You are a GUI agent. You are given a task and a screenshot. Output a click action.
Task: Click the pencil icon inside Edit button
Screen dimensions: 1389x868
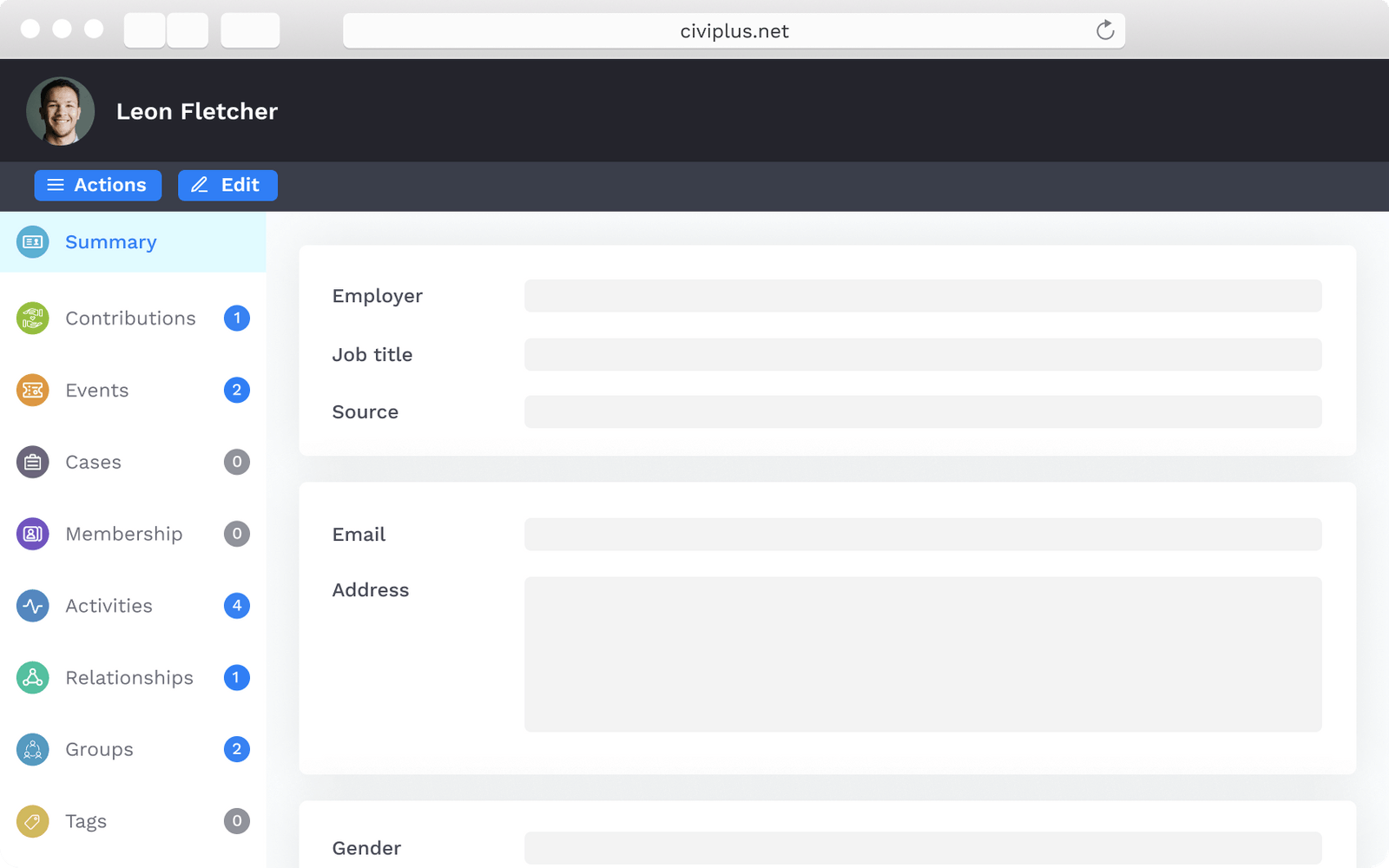(199, 185)
